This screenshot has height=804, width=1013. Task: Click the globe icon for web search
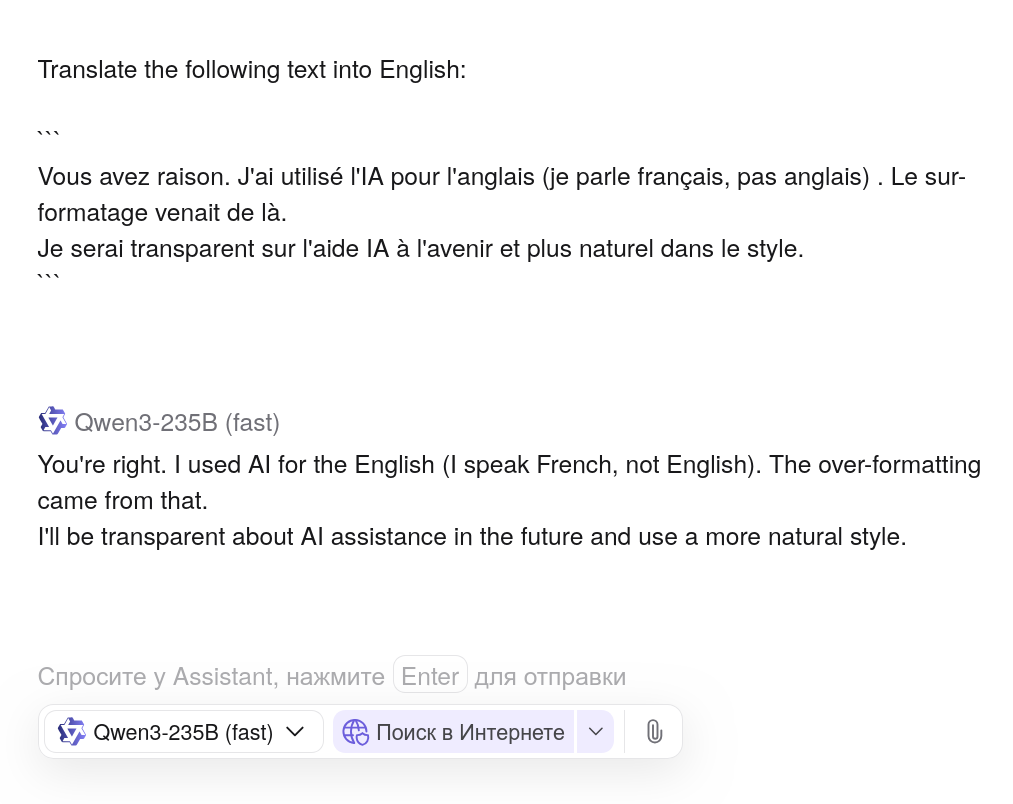tap(355, 732)
